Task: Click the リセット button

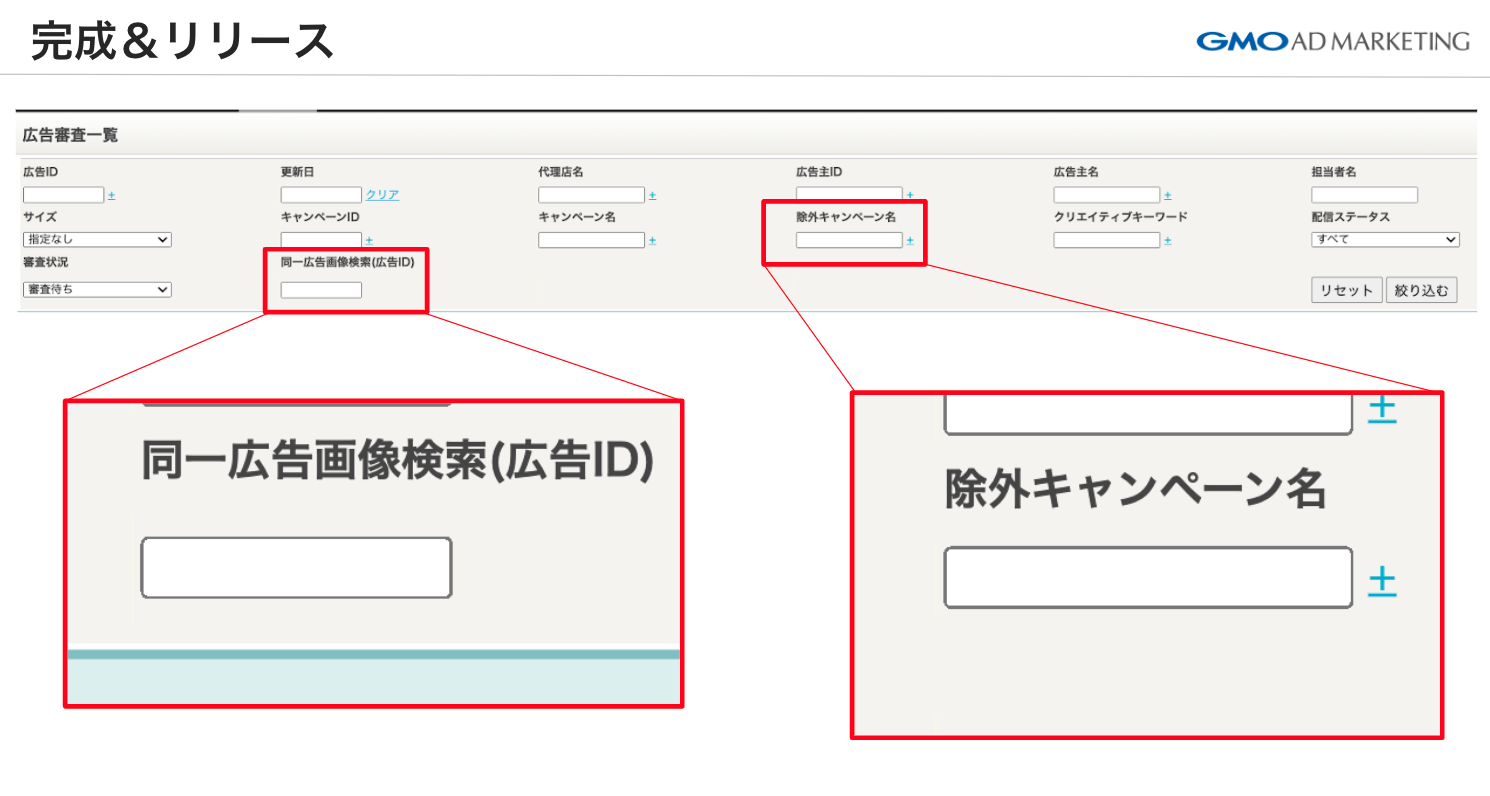Action: pyautogui.click(x=1346, y=290)
